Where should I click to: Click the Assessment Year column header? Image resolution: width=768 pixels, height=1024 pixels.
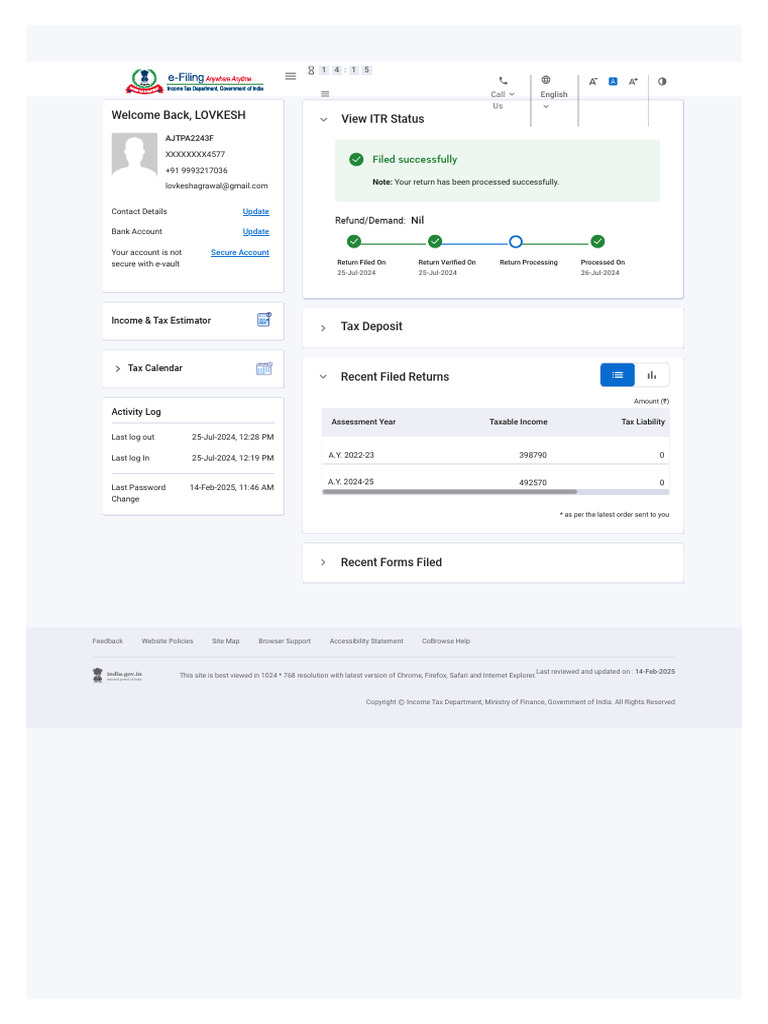364,422
